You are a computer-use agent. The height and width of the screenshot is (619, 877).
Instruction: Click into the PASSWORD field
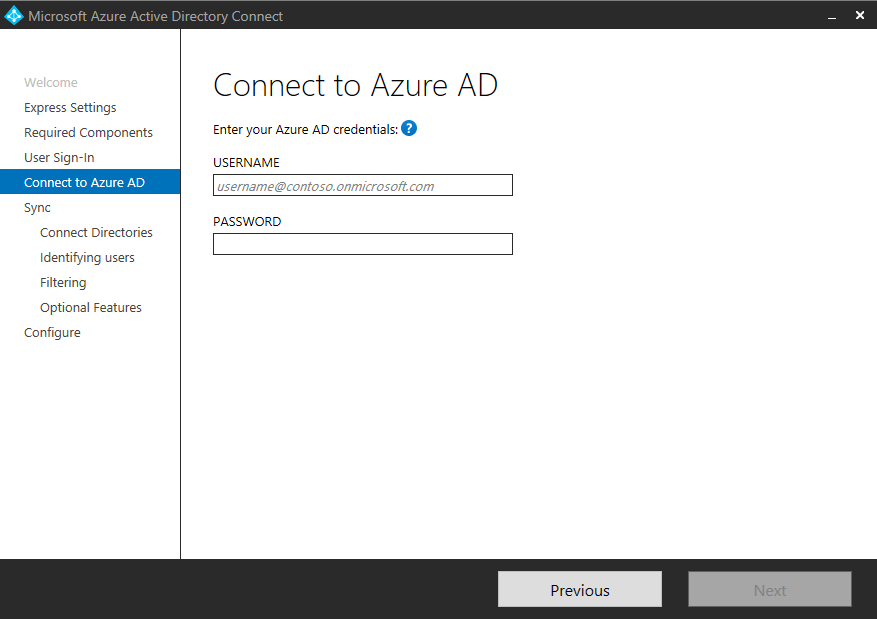pyautogui.click(x=362, y=244)
